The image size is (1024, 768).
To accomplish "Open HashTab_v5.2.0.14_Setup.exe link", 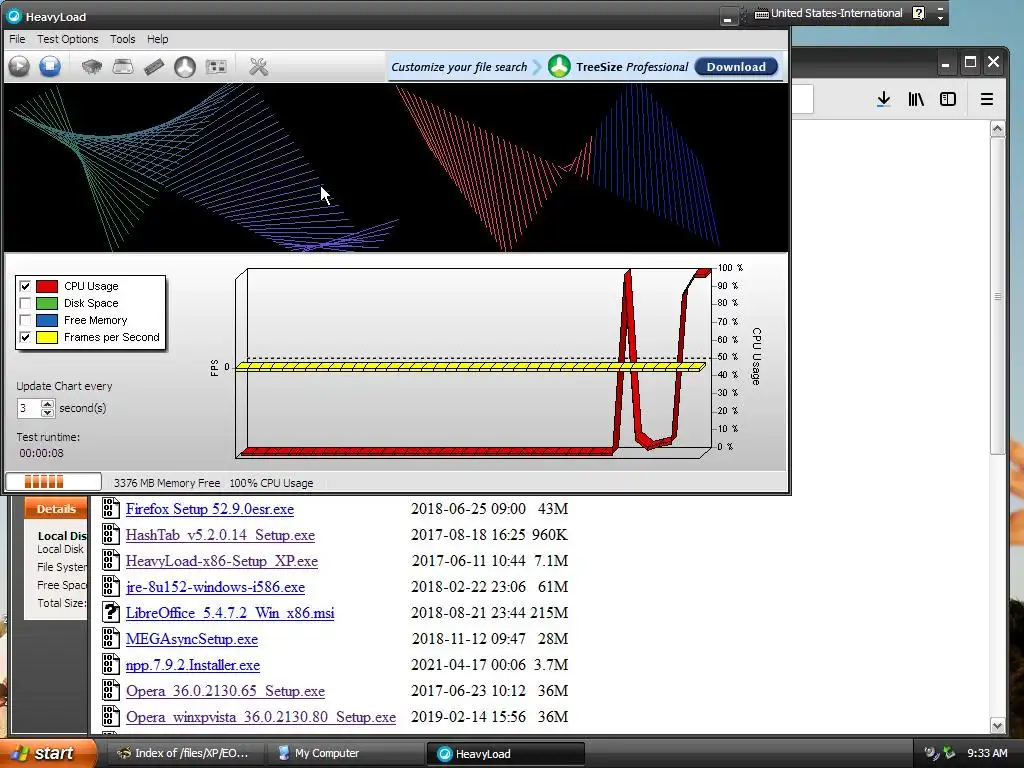I will point(220,535).
